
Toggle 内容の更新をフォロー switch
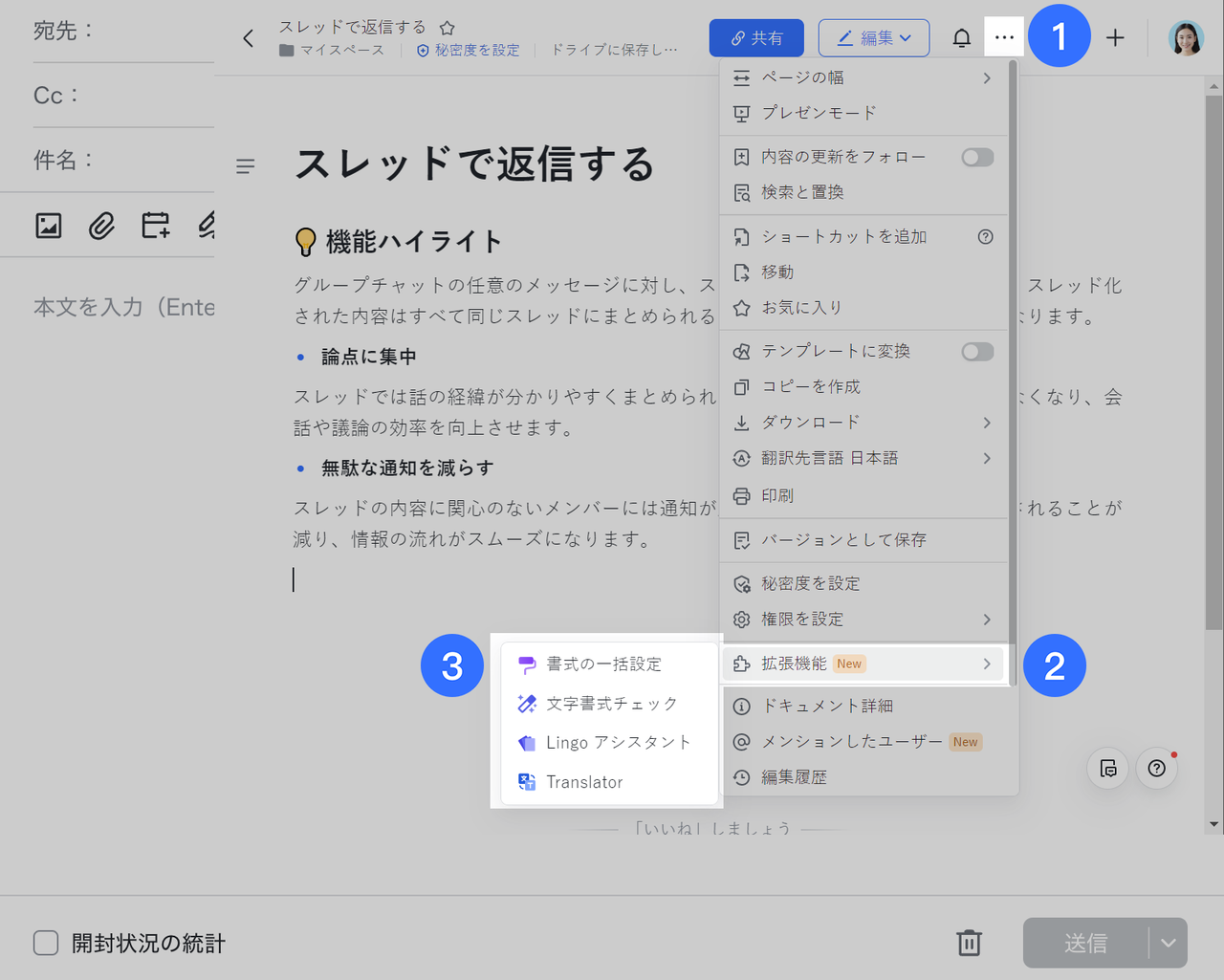pos(976,158)
